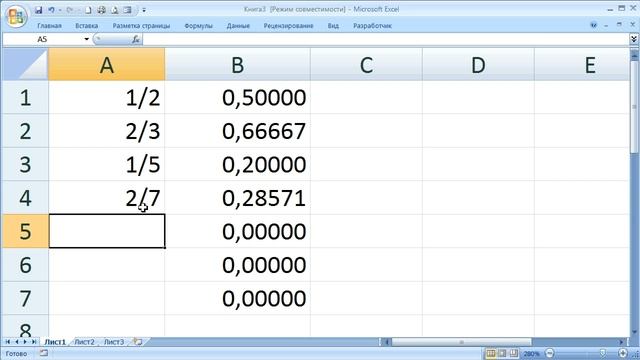
Task: Open the Данные ribbon tab
Action: [238, 26]
